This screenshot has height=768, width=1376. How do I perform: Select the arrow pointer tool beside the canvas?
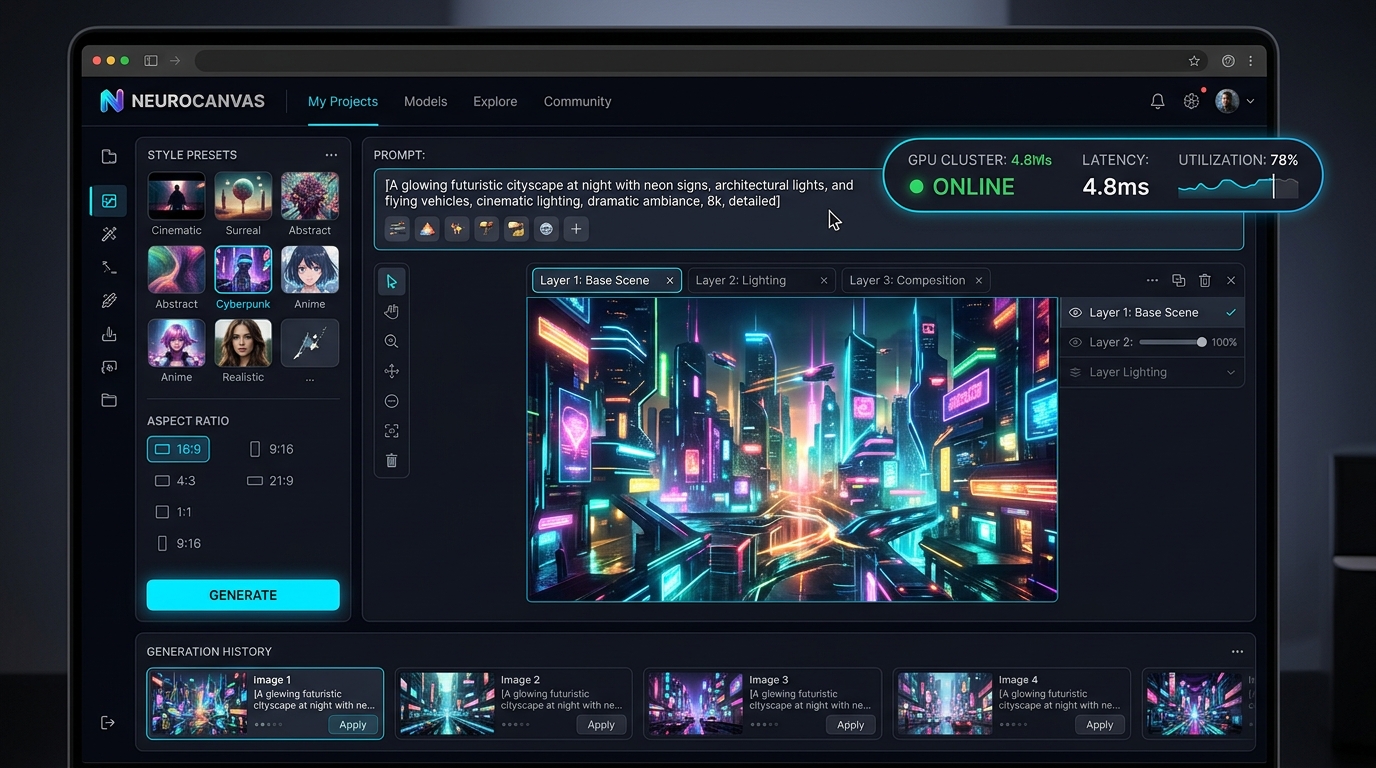pos(391,282)
